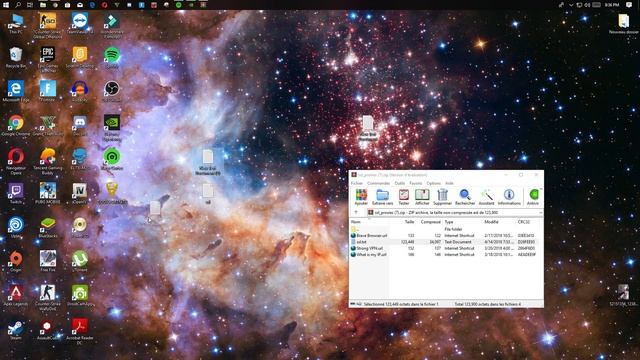Click the Extraire vers toolbar icon
640x360 pixels.
pos(382,197)
